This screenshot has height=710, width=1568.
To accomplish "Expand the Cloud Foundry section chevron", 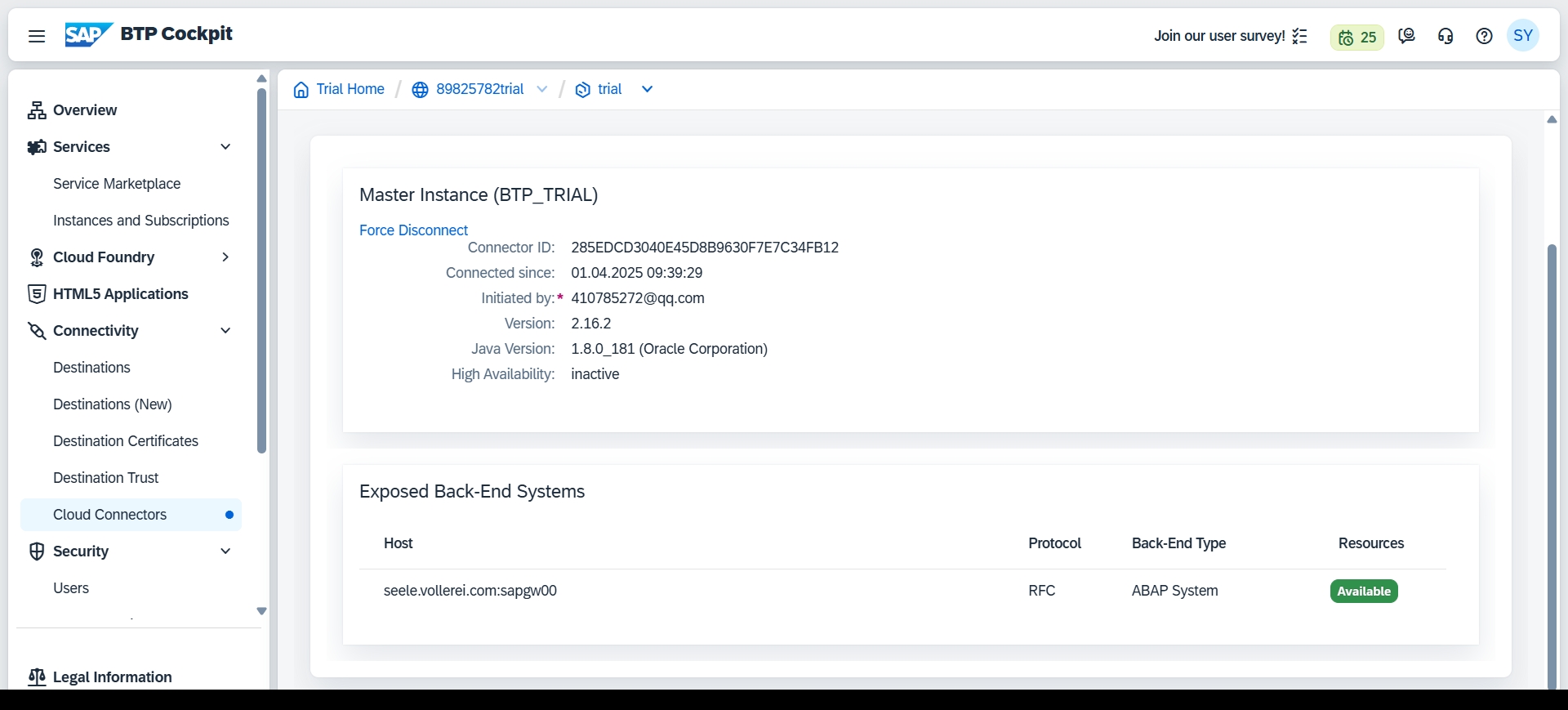I will pos(225,257).
